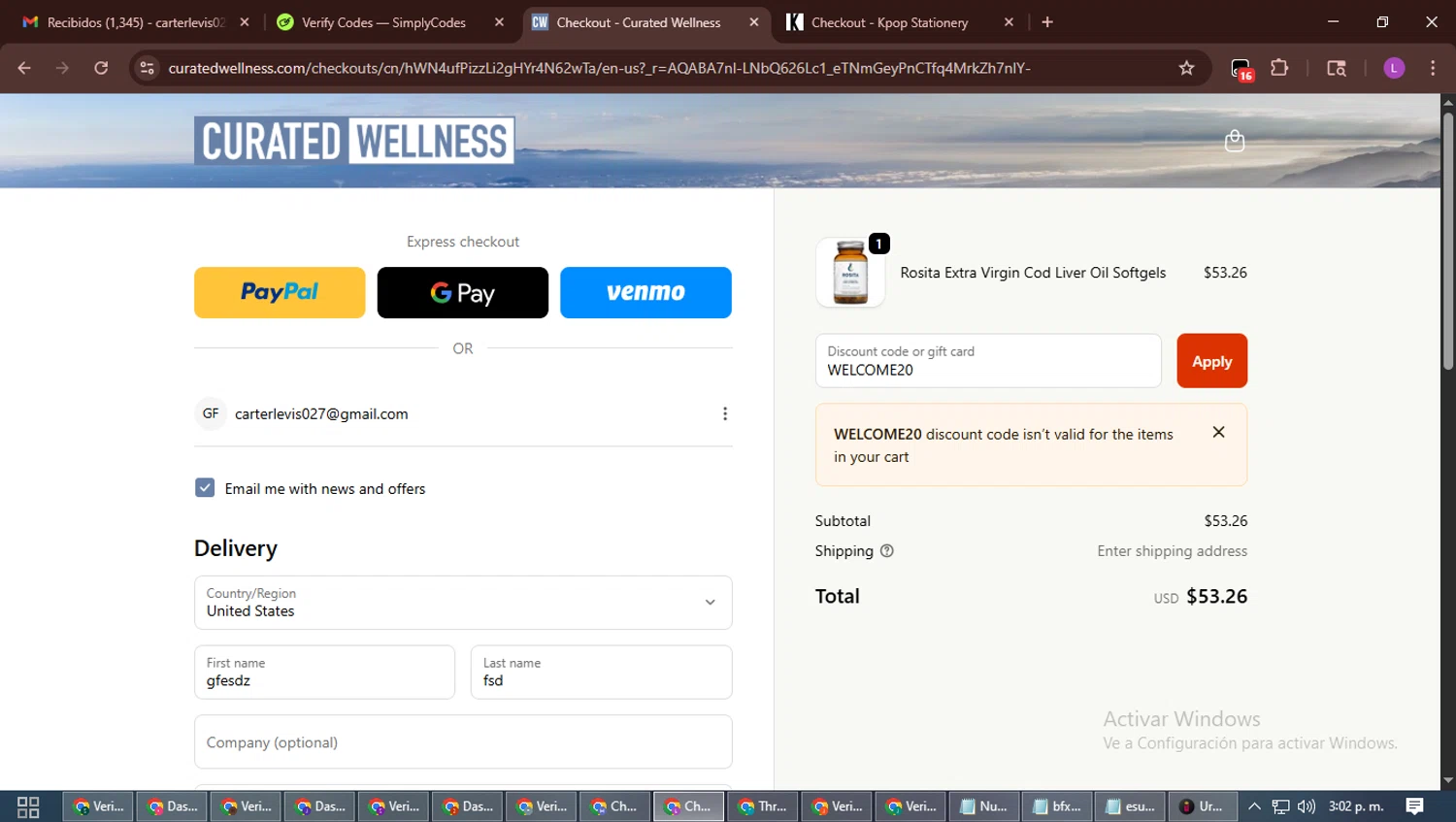This screenshot has width=1456, height=822.
Task: Go back to the previous page
Action: pyautogui.click(x=24, y=68)
